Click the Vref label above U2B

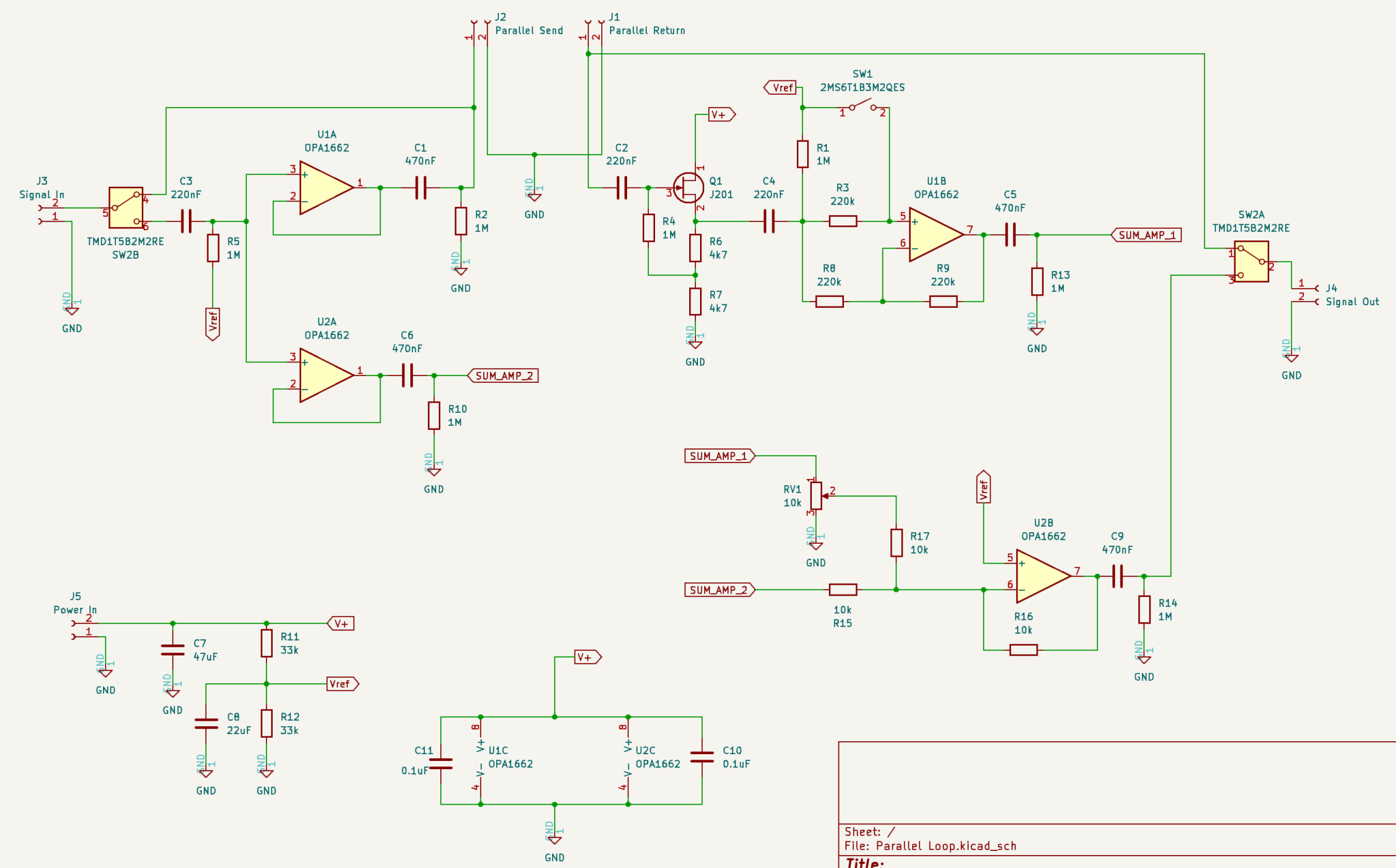pyautogui.click(x=984, y=486)
